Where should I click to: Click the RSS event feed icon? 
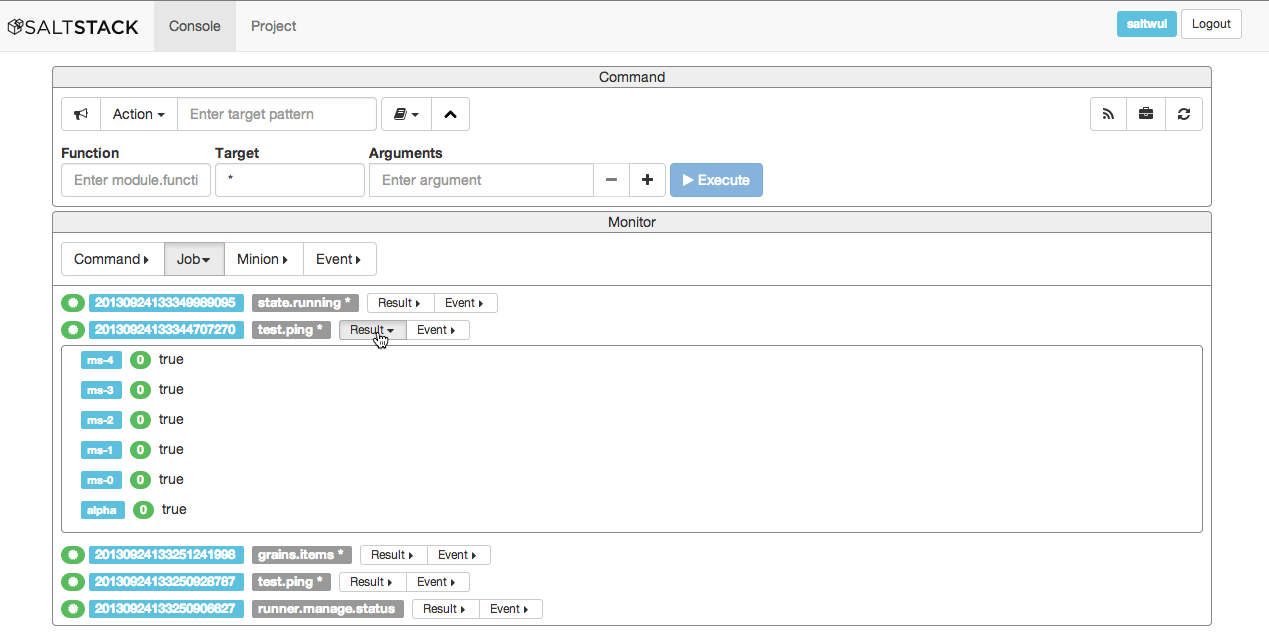(x=1108, y=113)
